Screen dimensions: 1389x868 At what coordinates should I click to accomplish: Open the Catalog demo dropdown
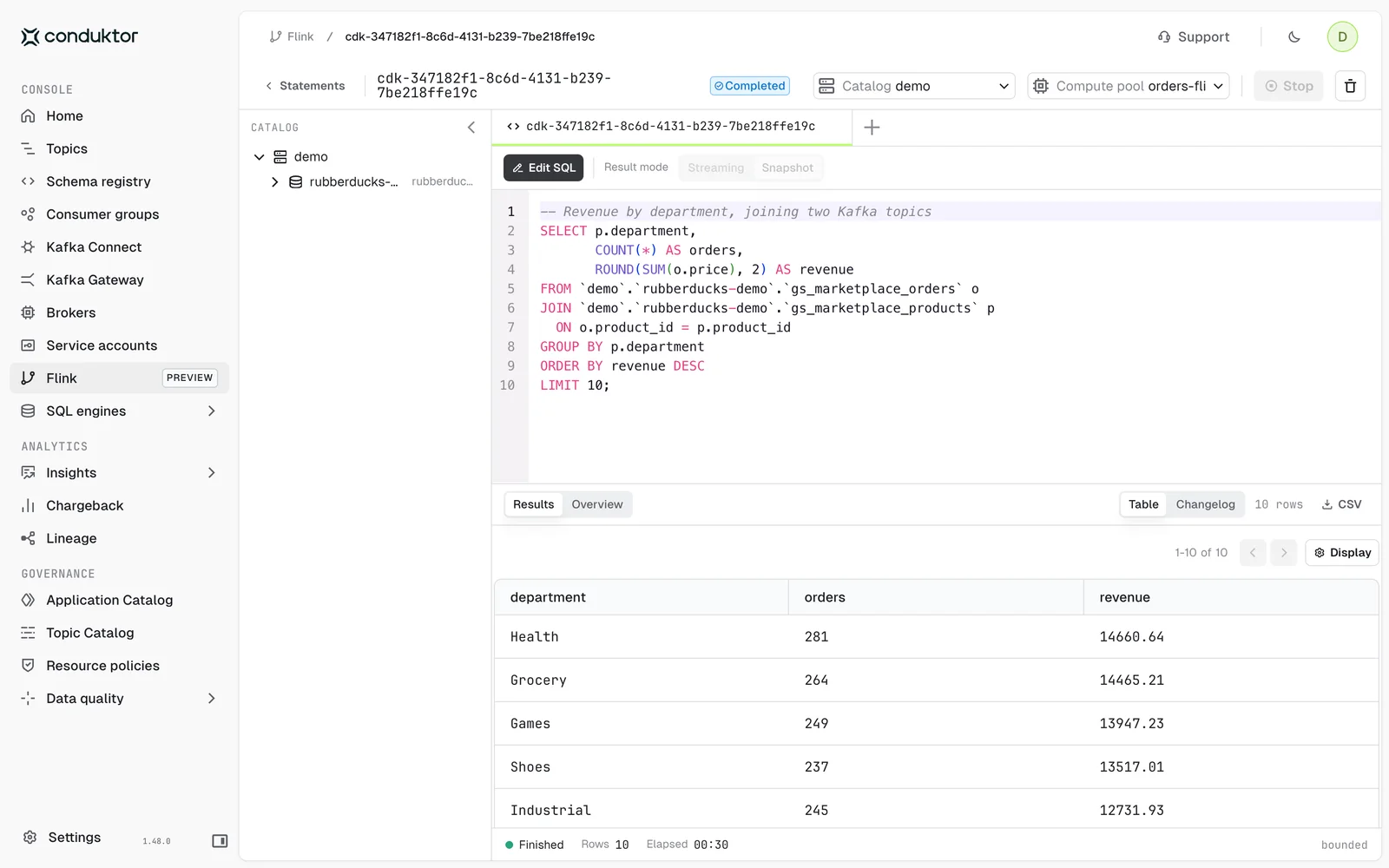[x=914, y=86]
